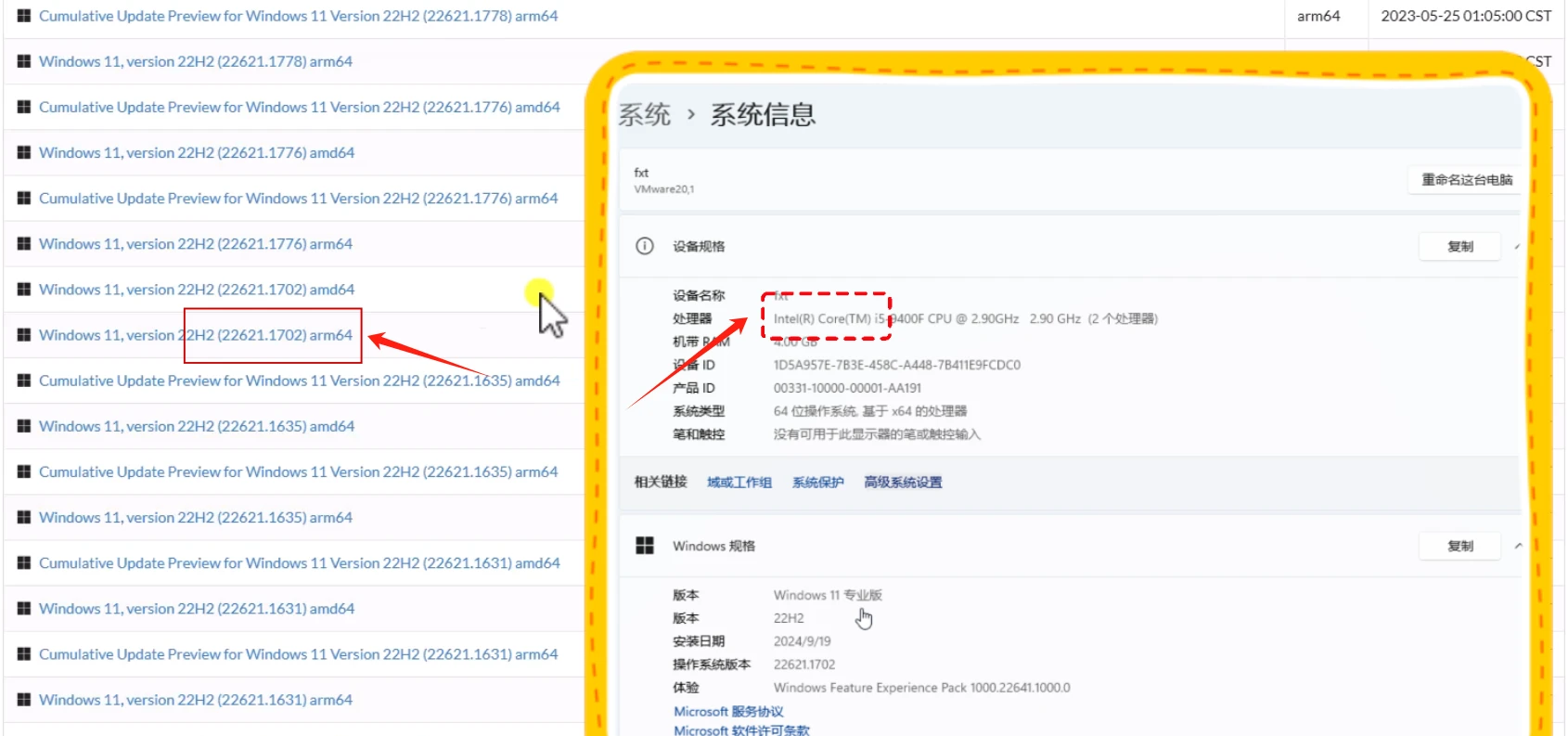1568x736 pixels.
Task: Click 复制 button in 设备规格 section
Action: [x=1460, y=246]
